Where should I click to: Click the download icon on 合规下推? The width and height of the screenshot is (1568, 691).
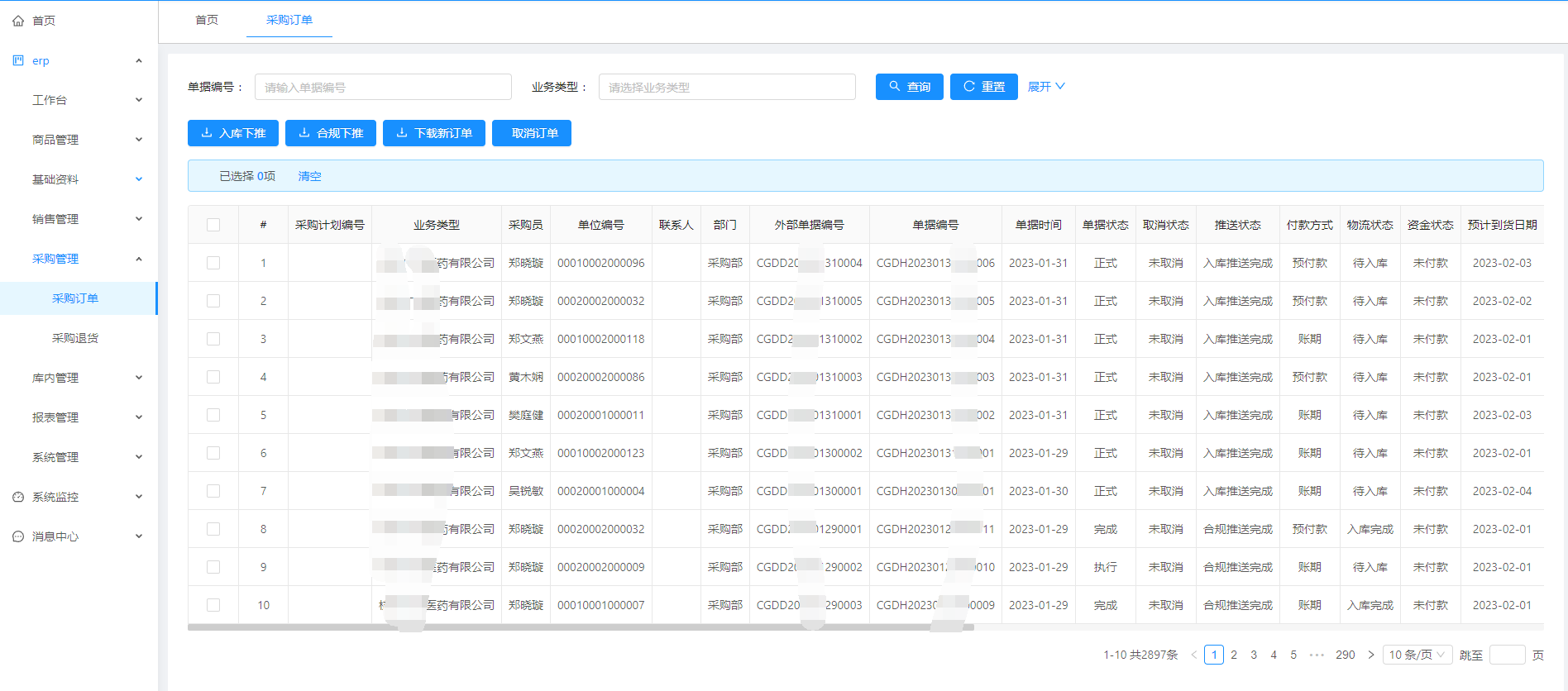click(x=304, y=132)
